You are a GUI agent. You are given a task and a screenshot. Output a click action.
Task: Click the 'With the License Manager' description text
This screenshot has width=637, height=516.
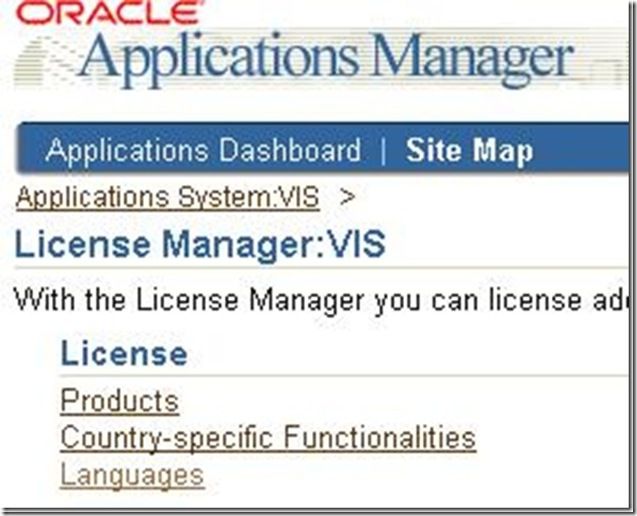point(321,301)
